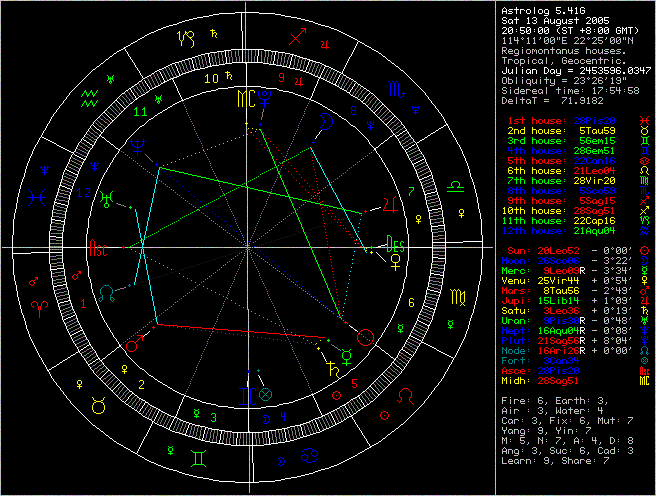Click the North Node glyph in the wheel
656x496 pixels.
(107, 291)
